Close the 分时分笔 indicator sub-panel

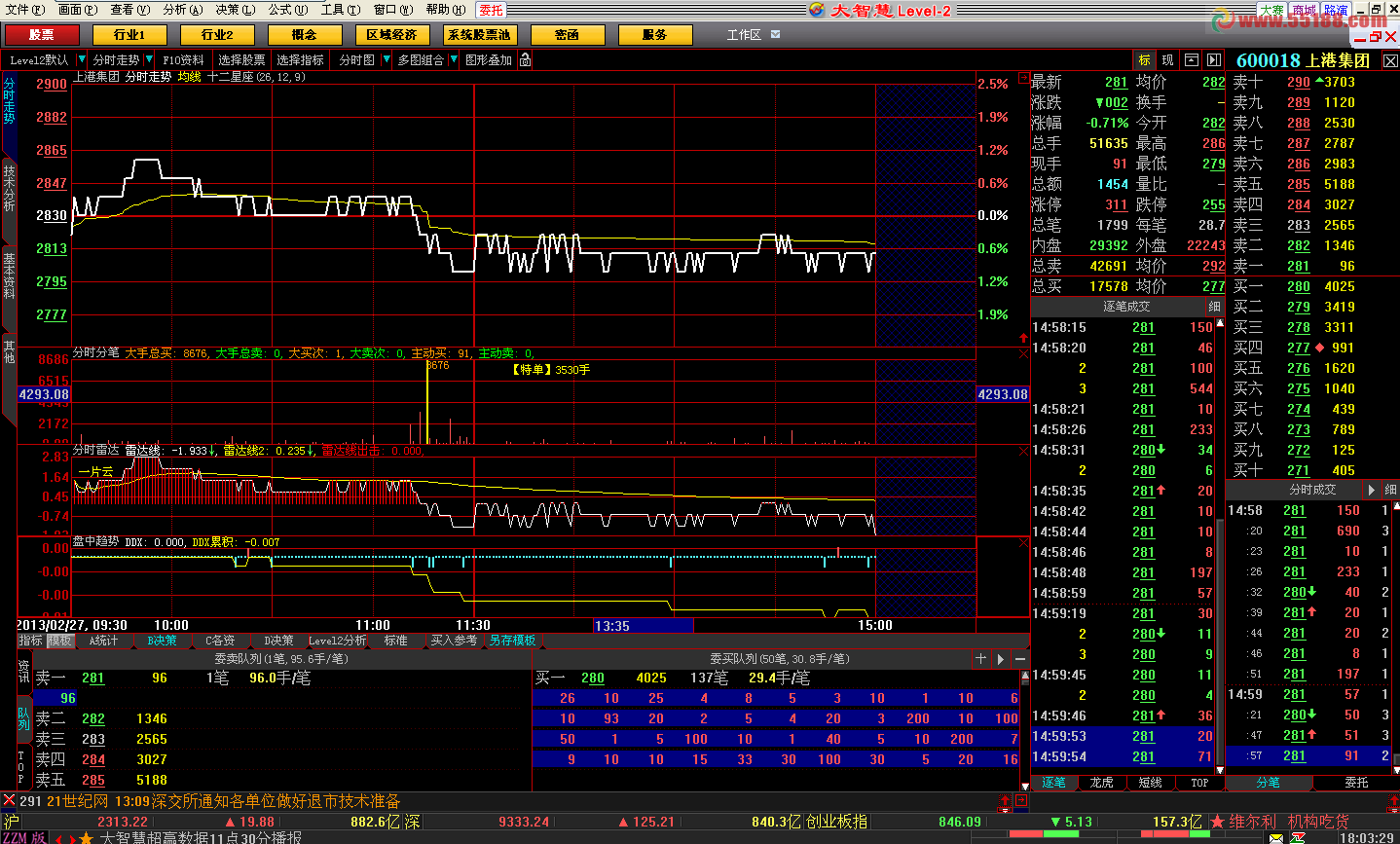pos(1023,354)
